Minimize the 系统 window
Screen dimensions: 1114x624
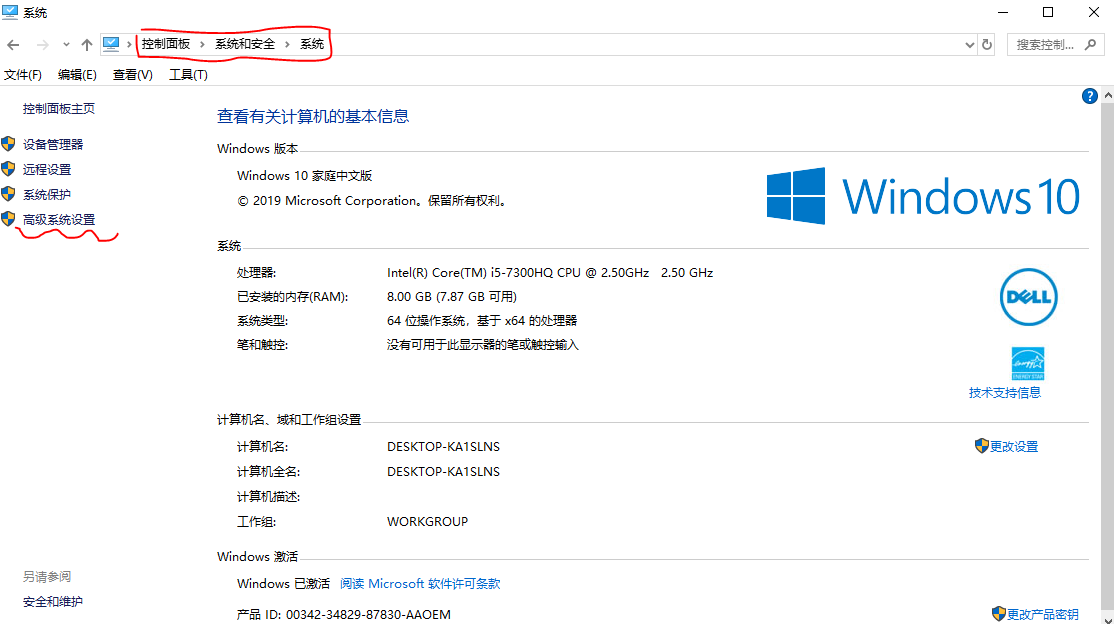coord(1002,12)
